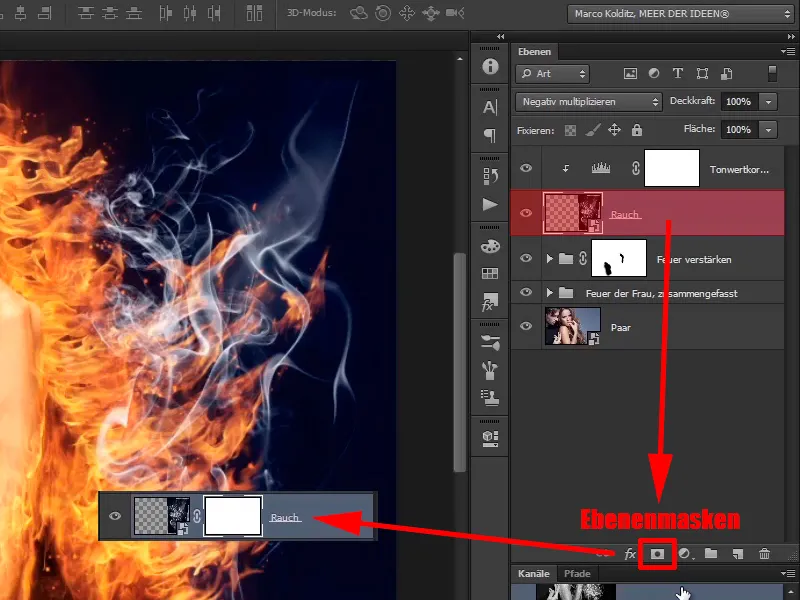Hide the Rauch layer in Layers panel

tap(526, 213)
